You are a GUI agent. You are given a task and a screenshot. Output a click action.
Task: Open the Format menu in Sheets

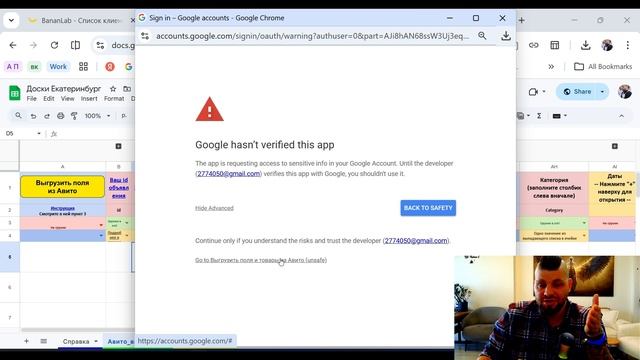point(114,99)
